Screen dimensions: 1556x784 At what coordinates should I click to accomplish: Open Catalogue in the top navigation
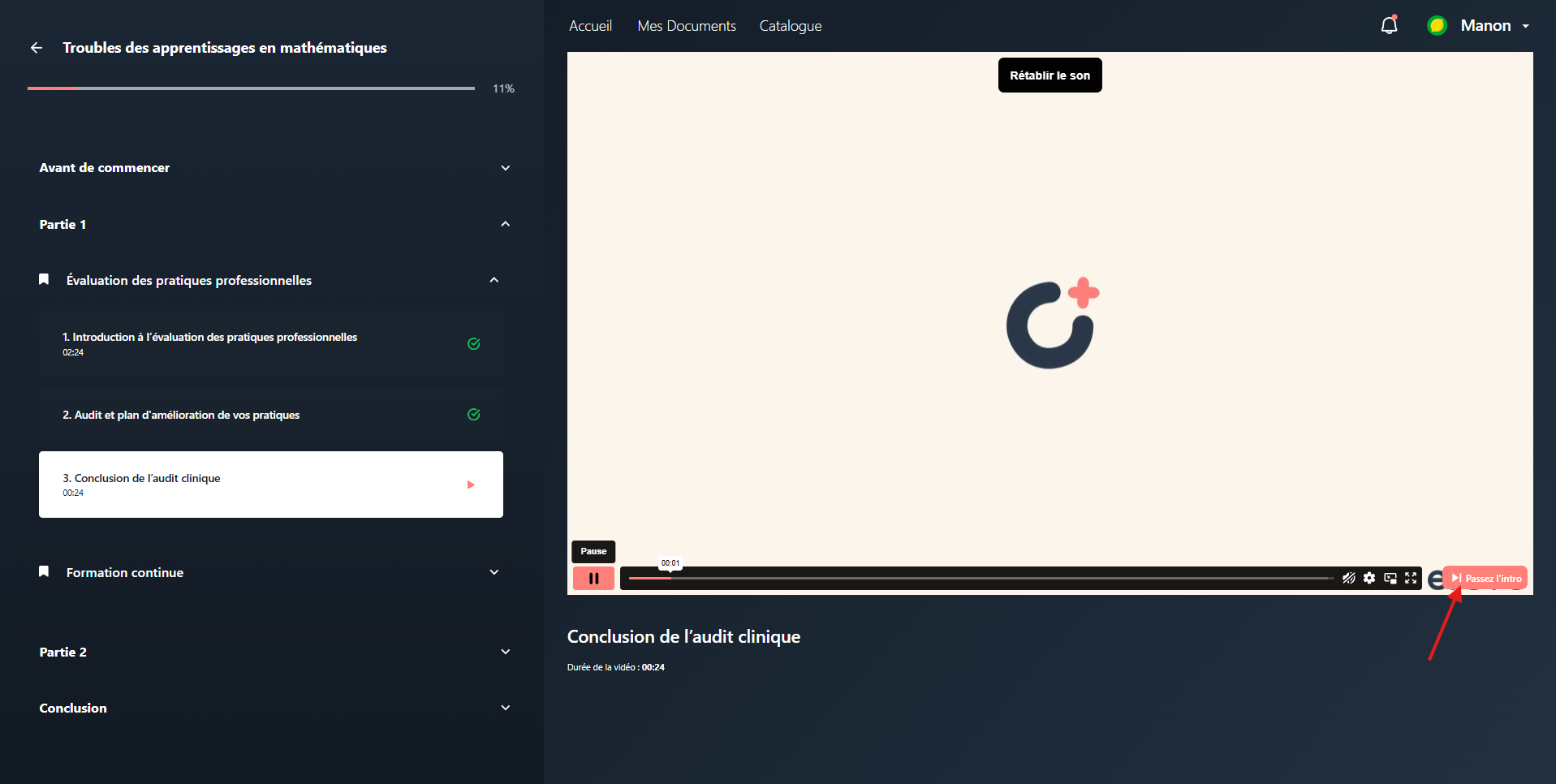click(791, 26)
